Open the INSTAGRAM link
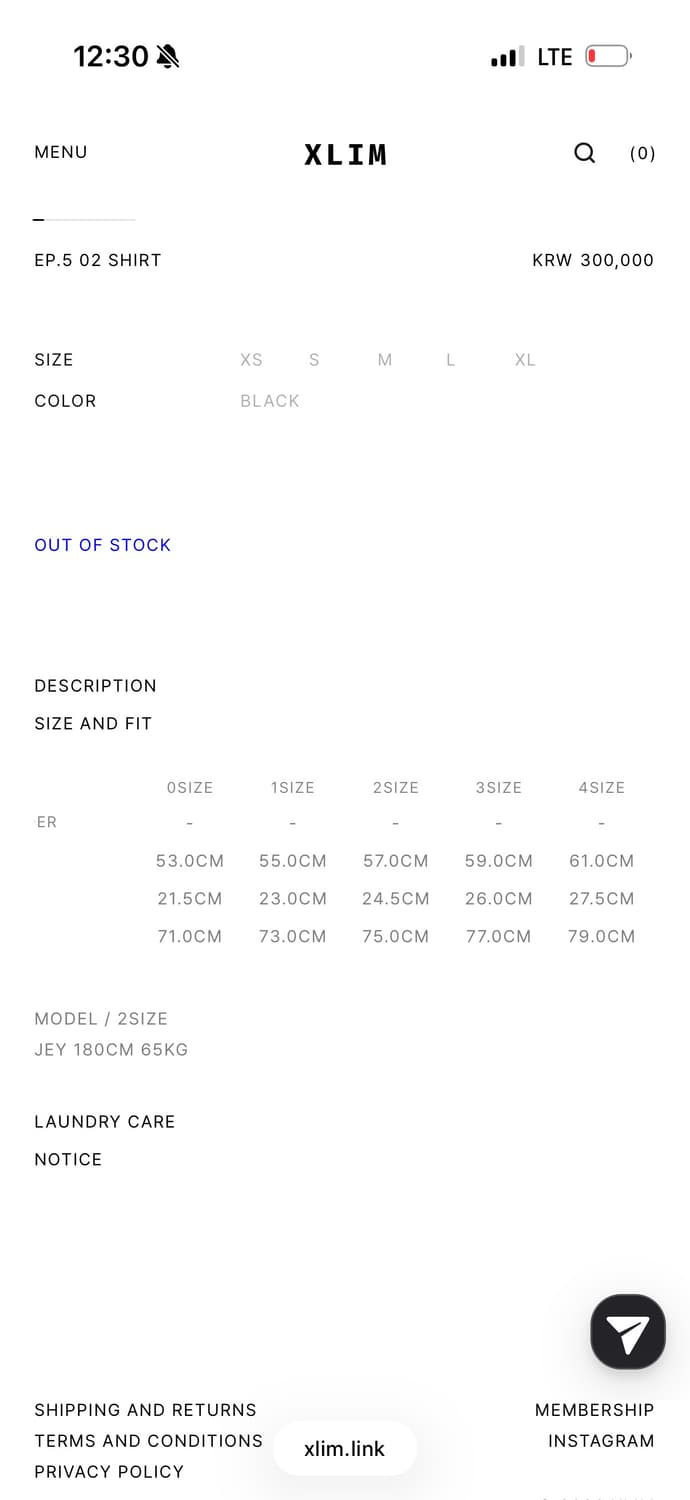This screenshot has height=1500, width=690. 601,1441
